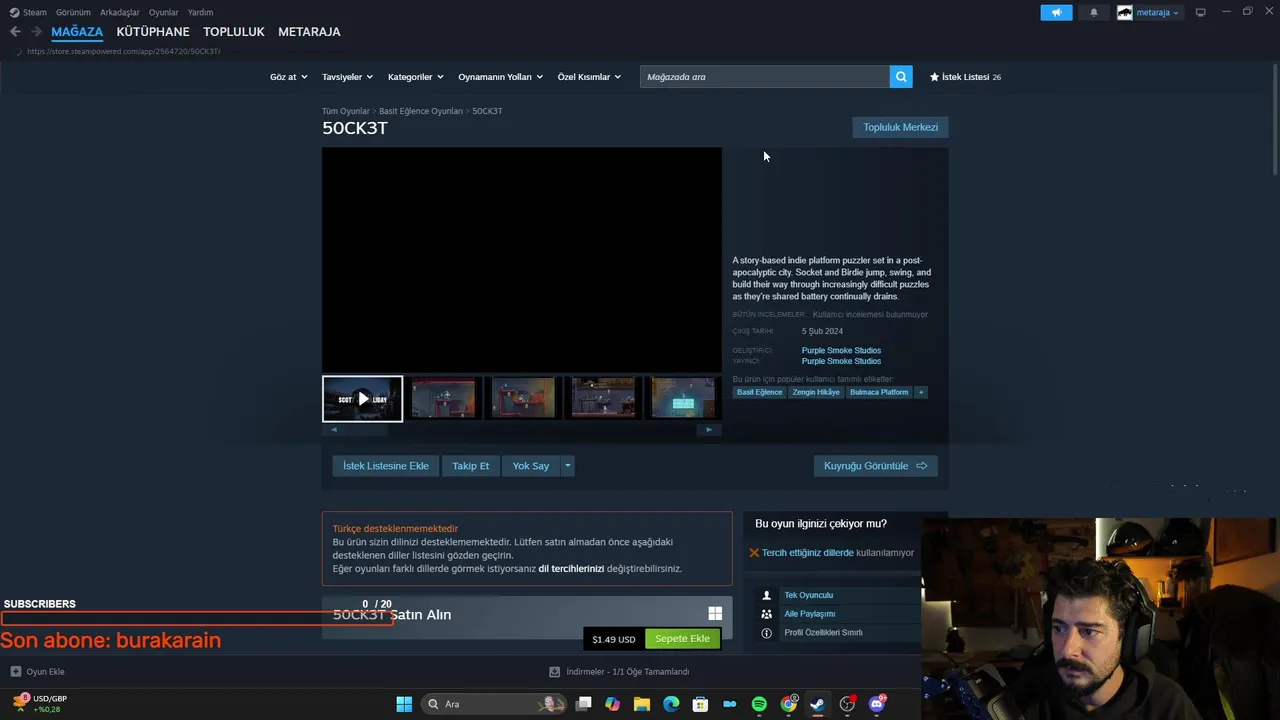Play the trailer video thumbnail
1280x720 pixels.
362,399
